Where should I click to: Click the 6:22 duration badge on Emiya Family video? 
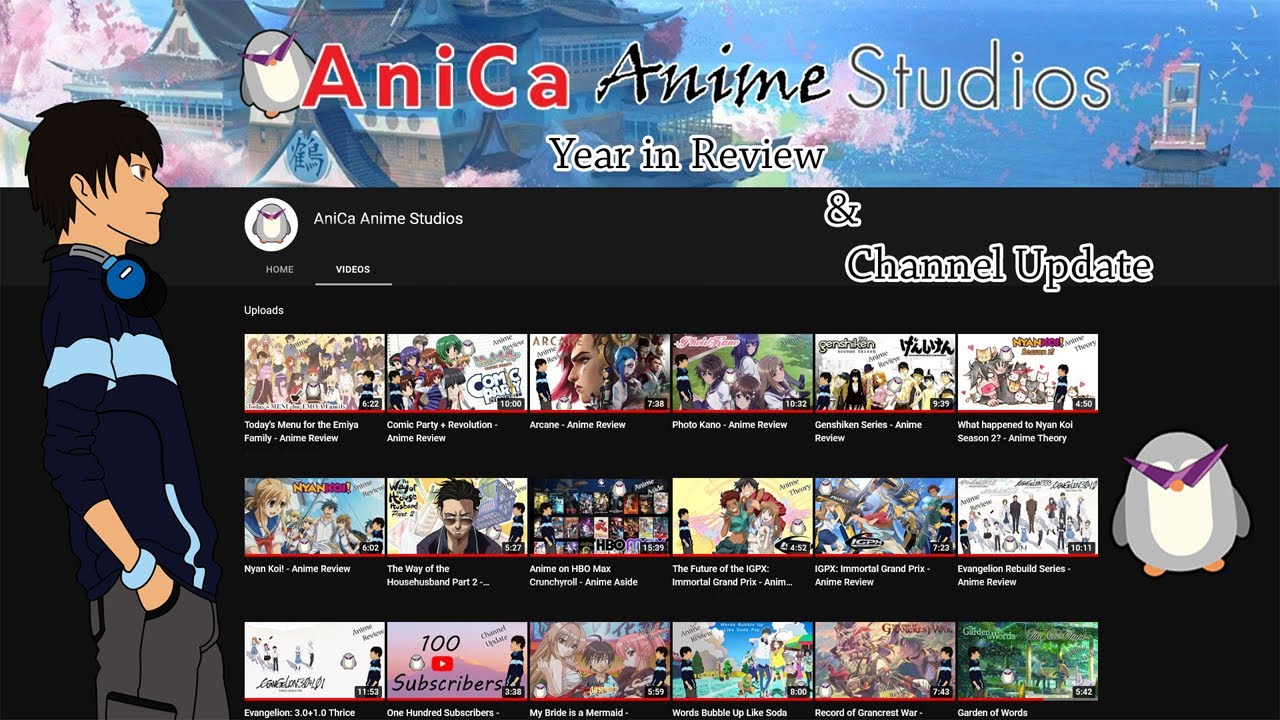click(x=370, y=404)
